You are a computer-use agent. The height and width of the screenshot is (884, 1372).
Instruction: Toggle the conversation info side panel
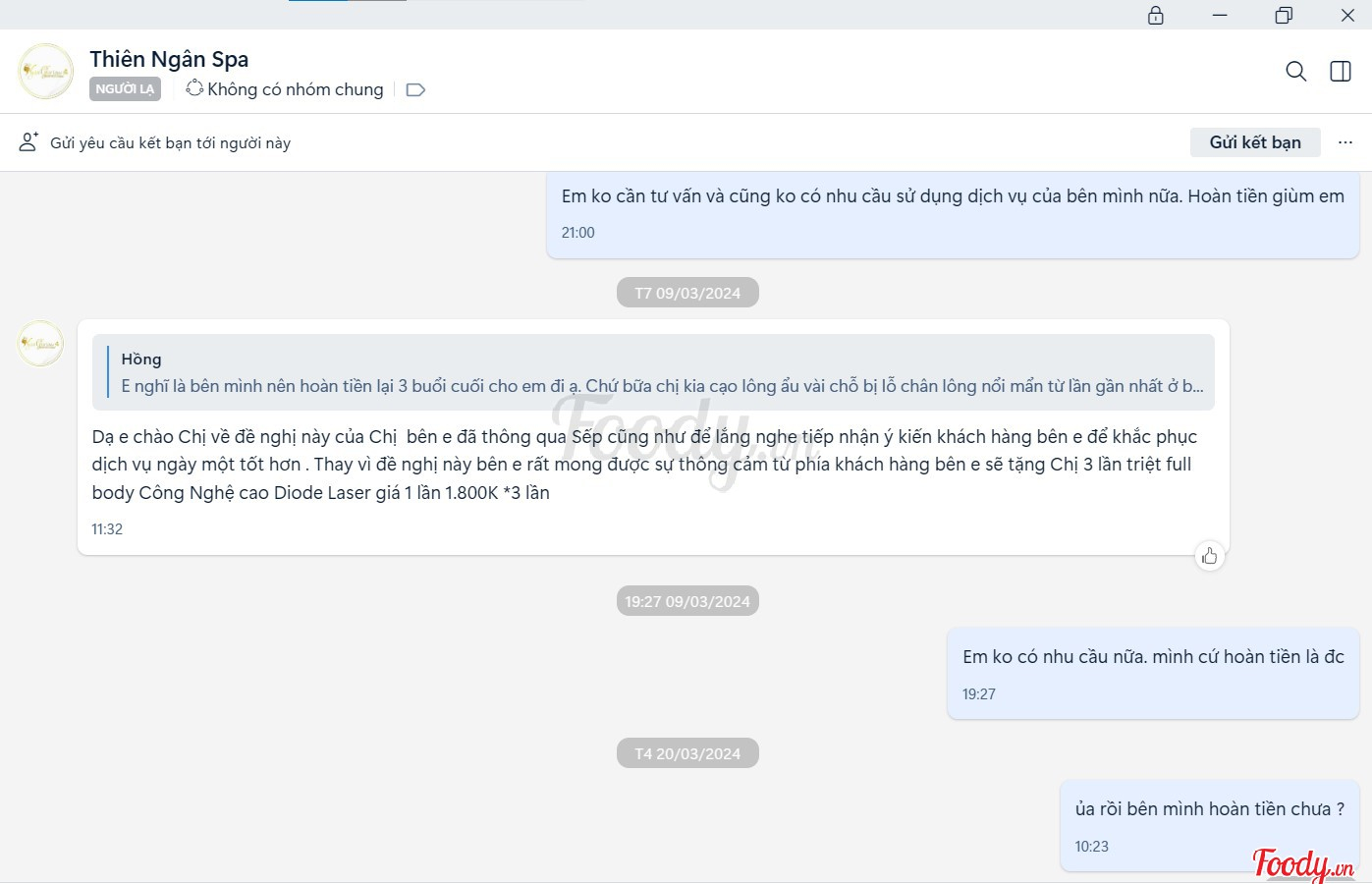[x=1340, y=72]
